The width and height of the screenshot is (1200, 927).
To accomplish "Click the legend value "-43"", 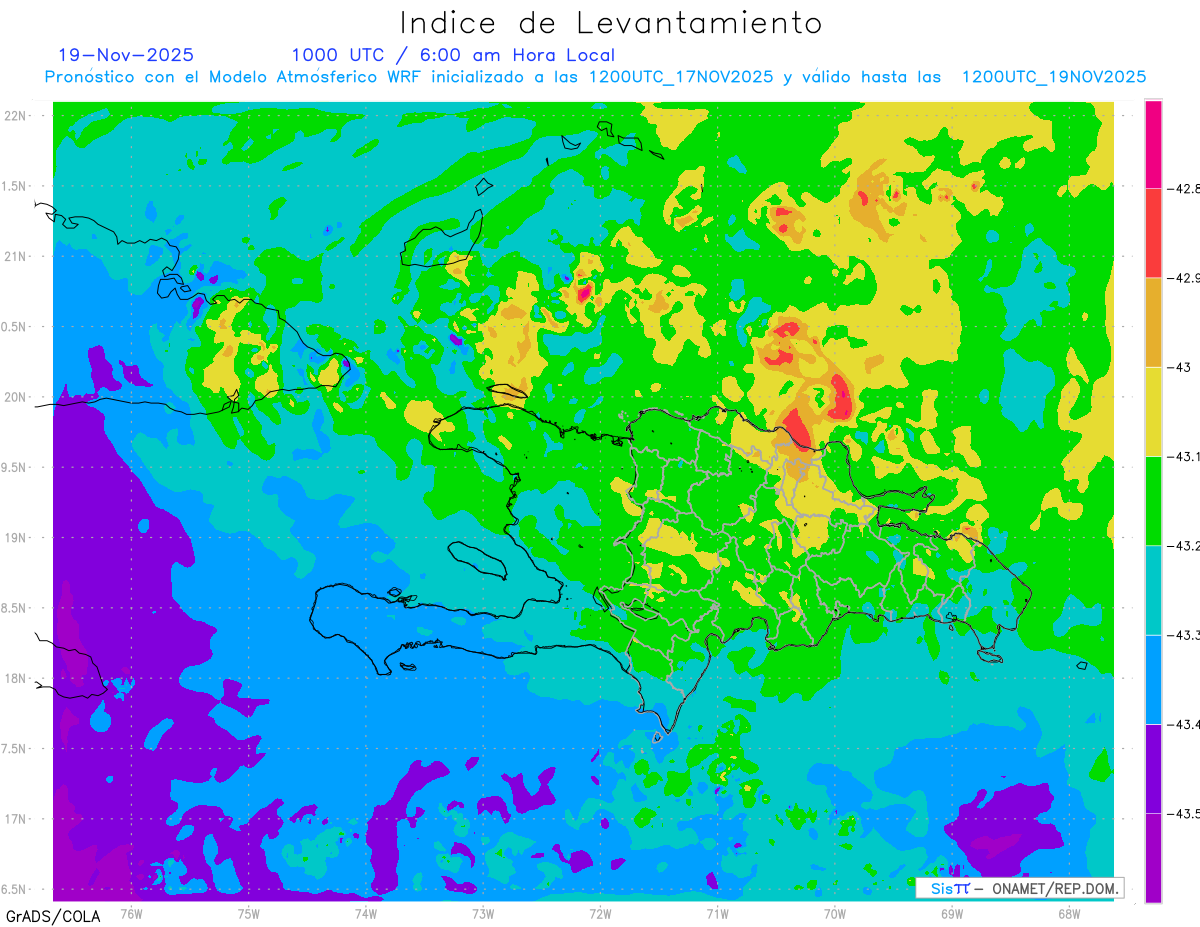I will tap(1178, 367).
